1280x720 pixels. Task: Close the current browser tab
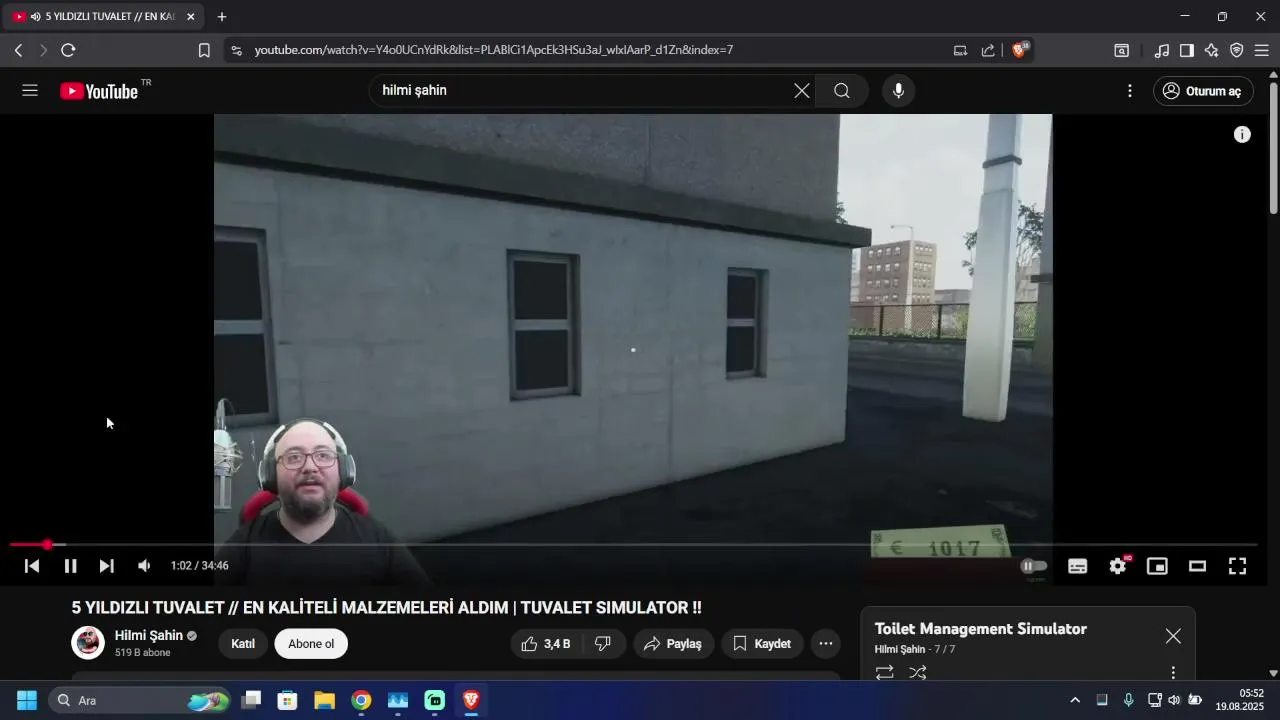(x=190, y=17)
